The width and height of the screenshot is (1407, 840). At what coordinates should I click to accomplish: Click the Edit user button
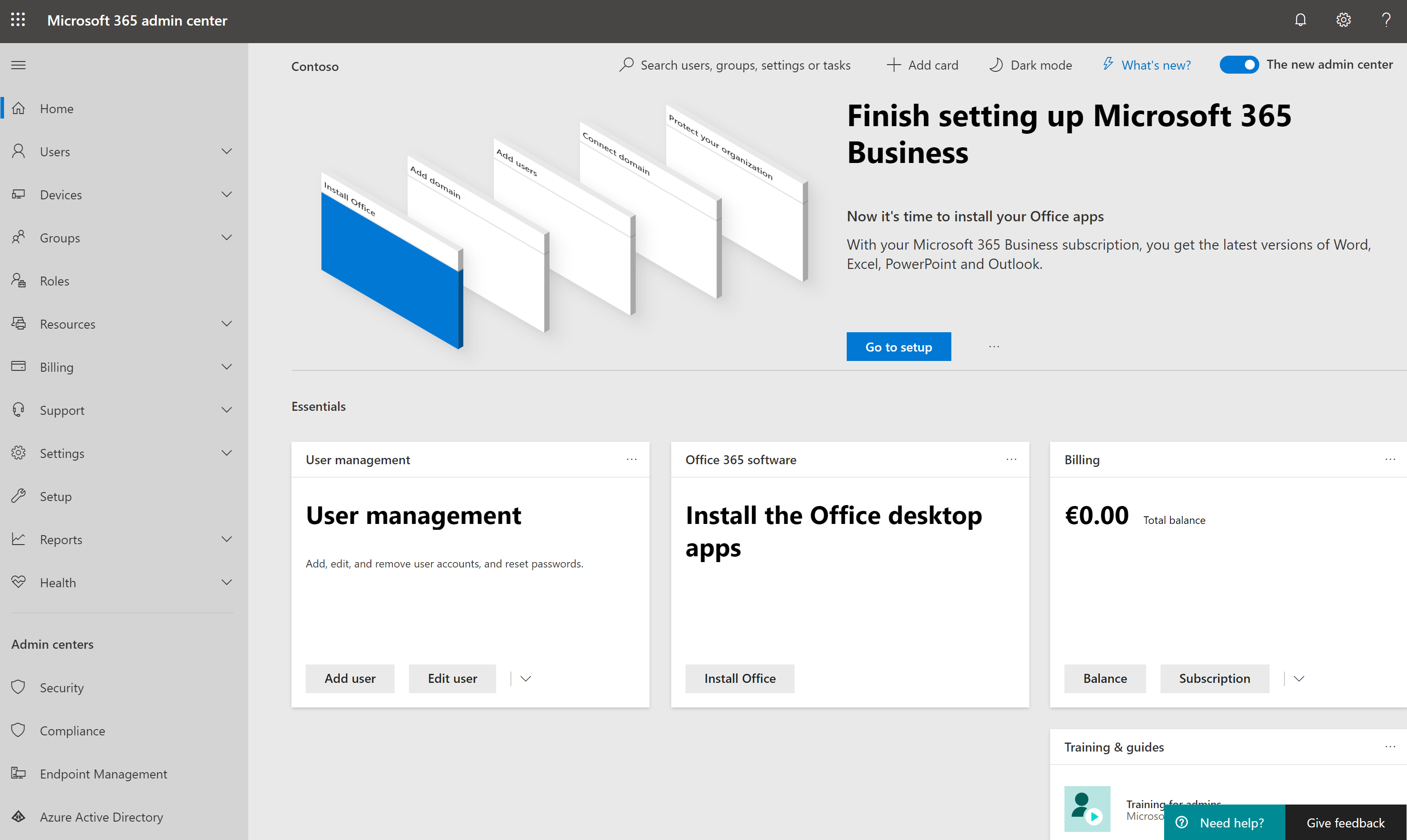(x=452, y=678)
